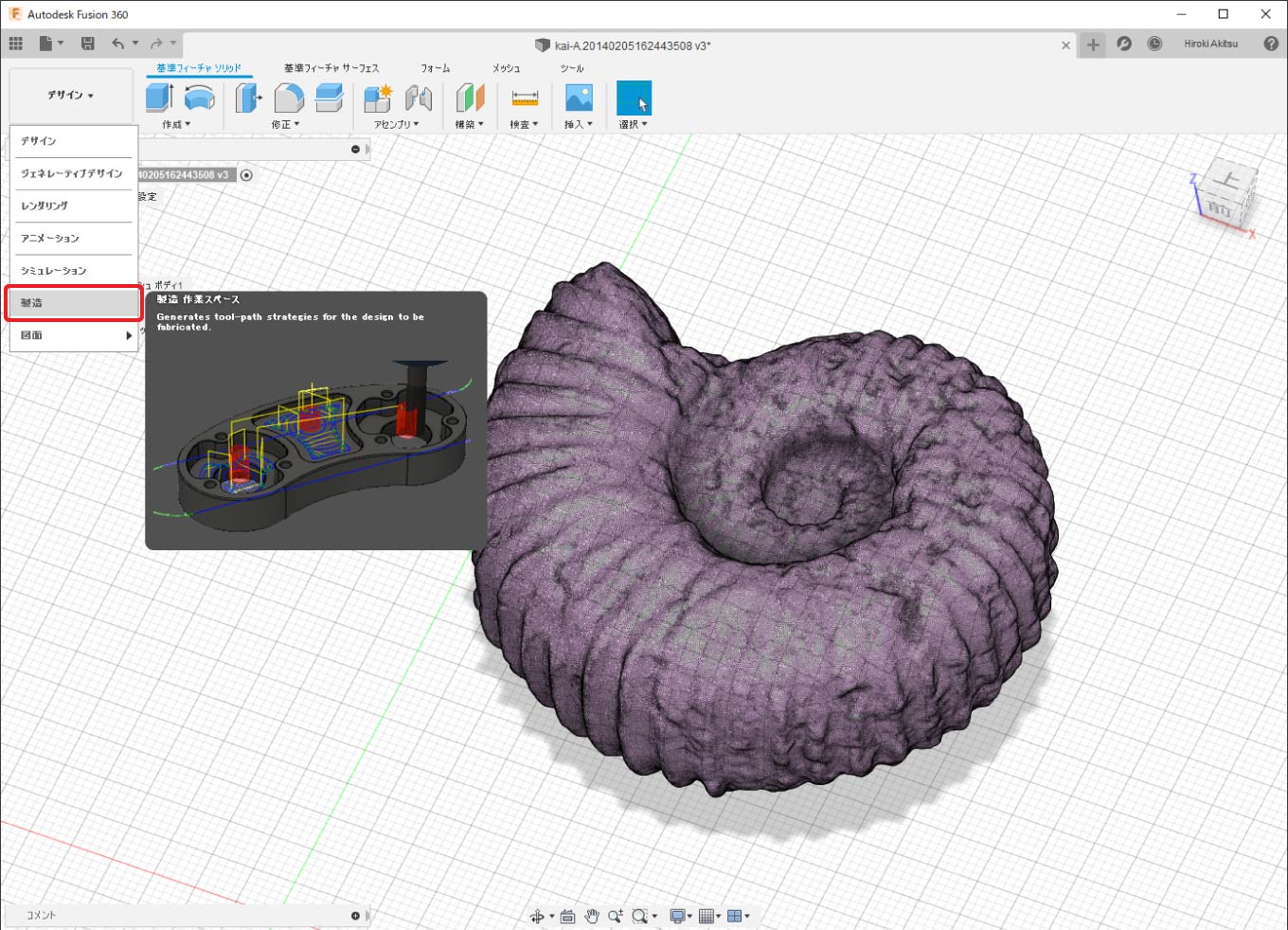1288x930 pixels.
Task: Expand the comments panel with plus button
Action: [x=355, y=916]
